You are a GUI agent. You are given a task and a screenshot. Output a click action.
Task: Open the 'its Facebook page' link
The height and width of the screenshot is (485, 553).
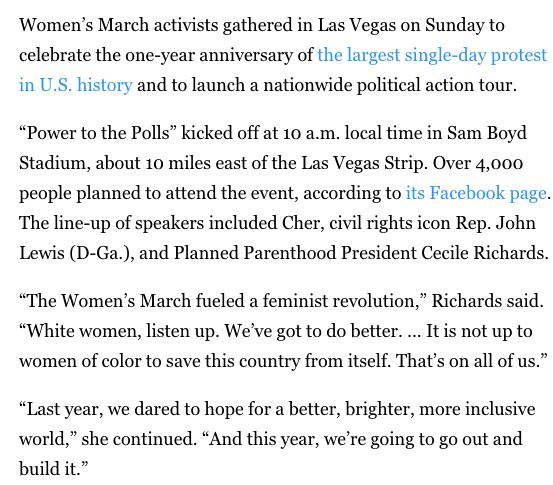point(476,193)
